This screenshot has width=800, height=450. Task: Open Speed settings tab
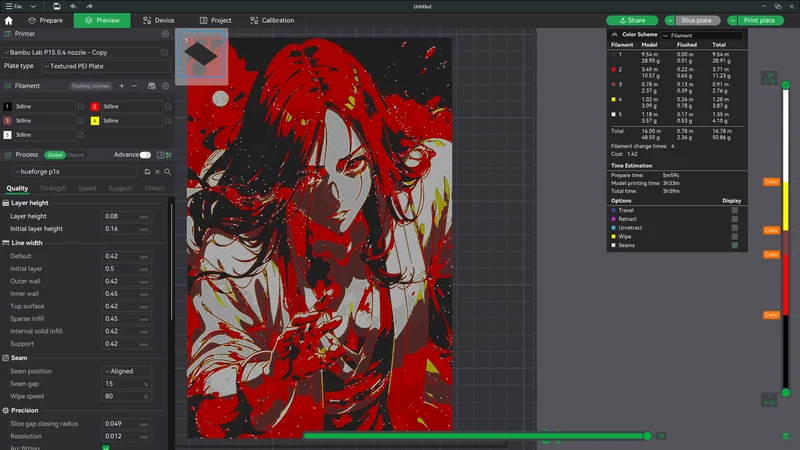click(87, 188)
